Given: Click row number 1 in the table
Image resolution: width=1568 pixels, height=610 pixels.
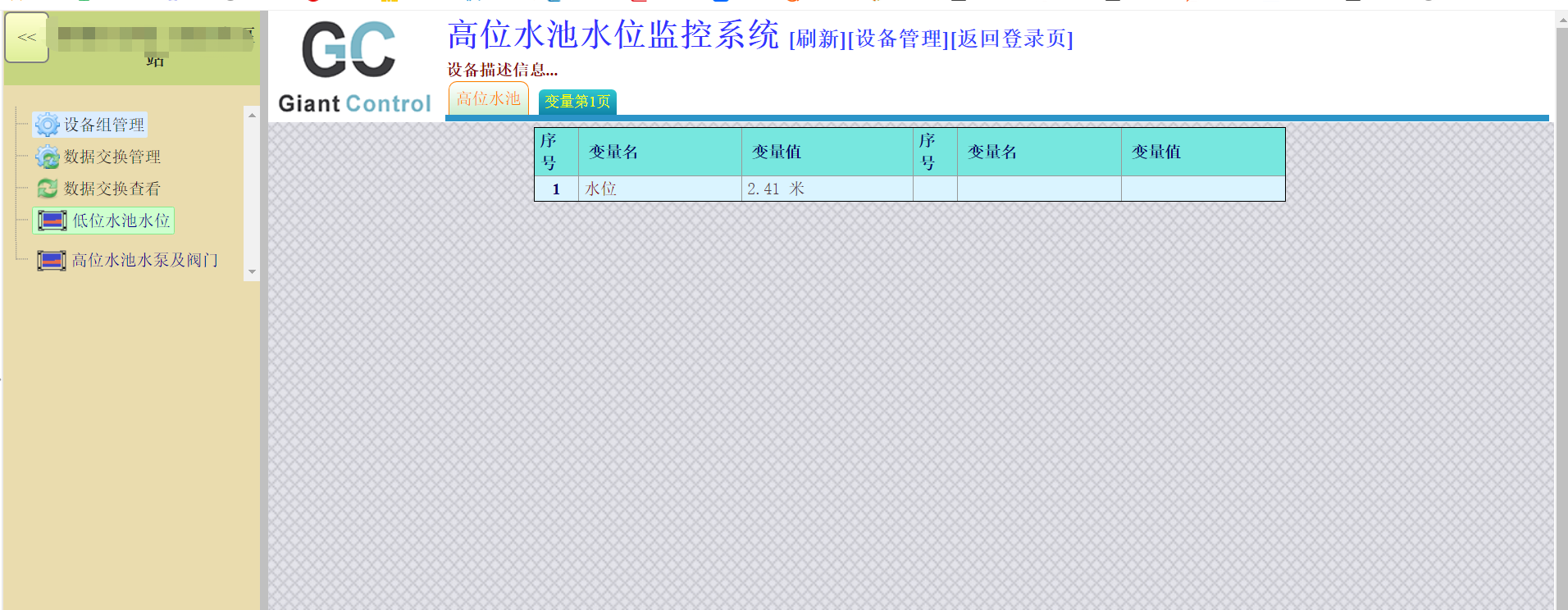Looking at the screenshot, I should 556,189.
